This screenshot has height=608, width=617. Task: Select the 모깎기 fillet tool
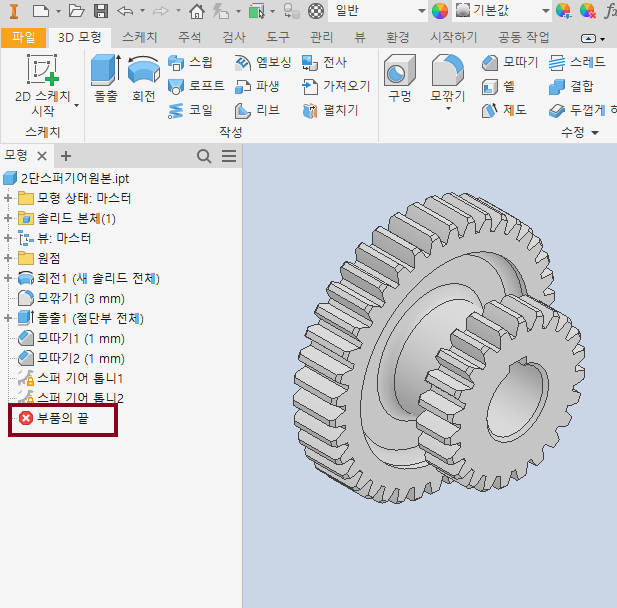448,77
